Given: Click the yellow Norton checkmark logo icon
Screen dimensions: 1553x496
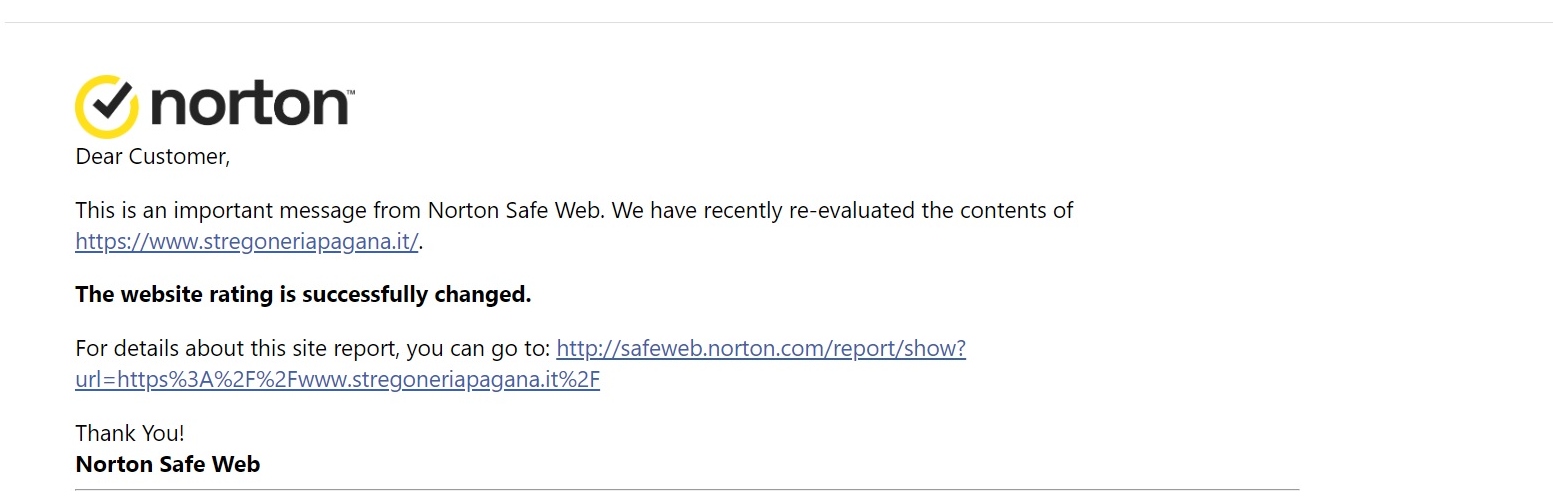Looking at the screenshot, I should click(106, 106).
